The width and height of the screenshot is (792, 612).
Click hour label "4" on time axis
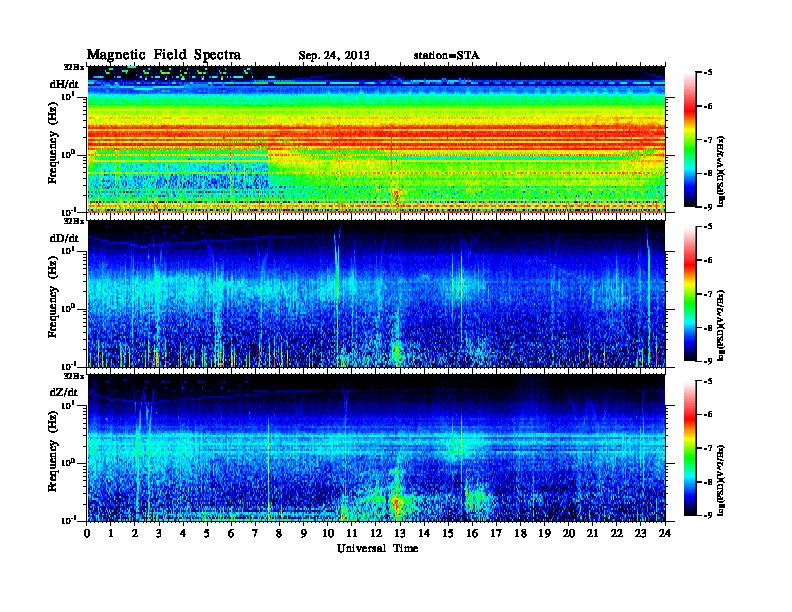(183, 533)
